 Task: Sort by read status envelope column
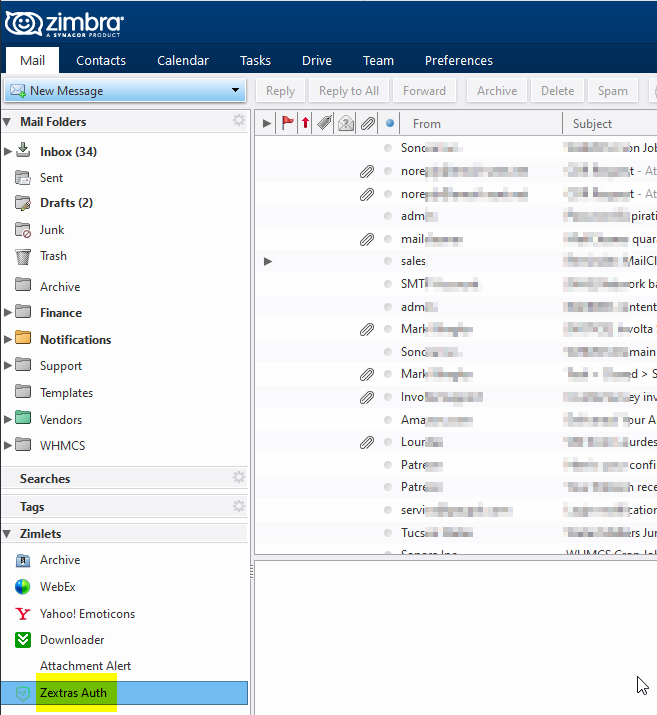(x=346, y=123)
